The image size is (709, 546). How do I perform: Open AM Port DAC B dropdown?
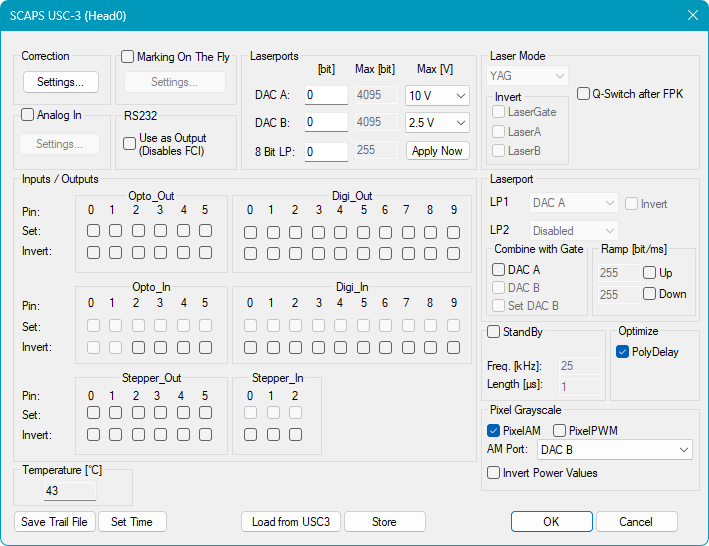[614, 450]
